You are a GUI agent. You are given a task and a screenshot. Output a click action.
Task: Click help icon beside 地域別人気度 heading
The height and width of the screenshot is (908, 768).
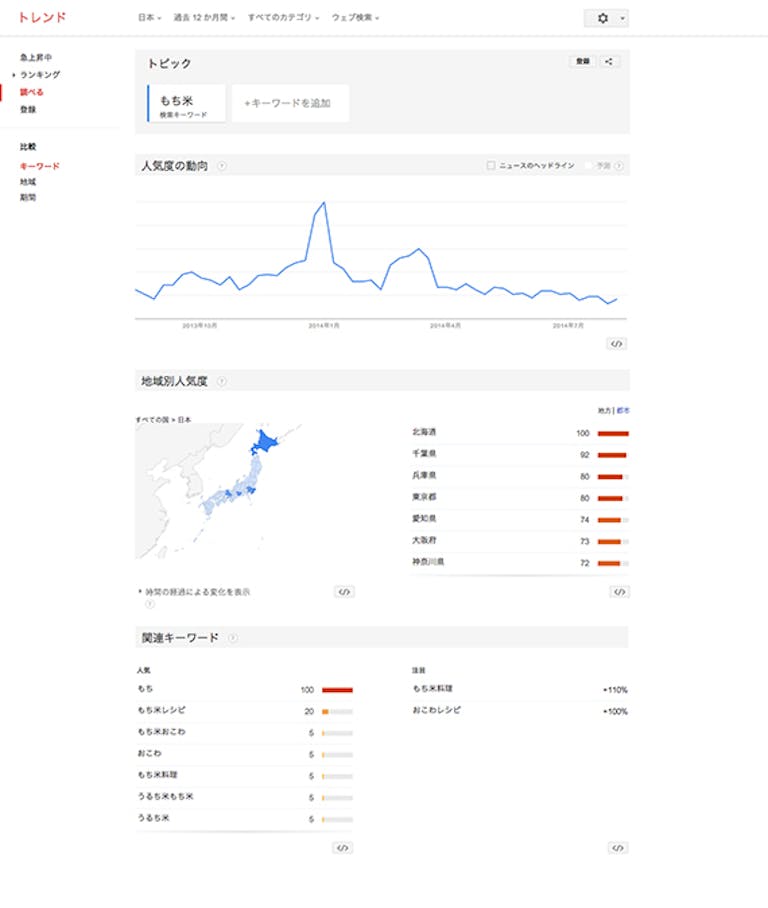[221, 381]
